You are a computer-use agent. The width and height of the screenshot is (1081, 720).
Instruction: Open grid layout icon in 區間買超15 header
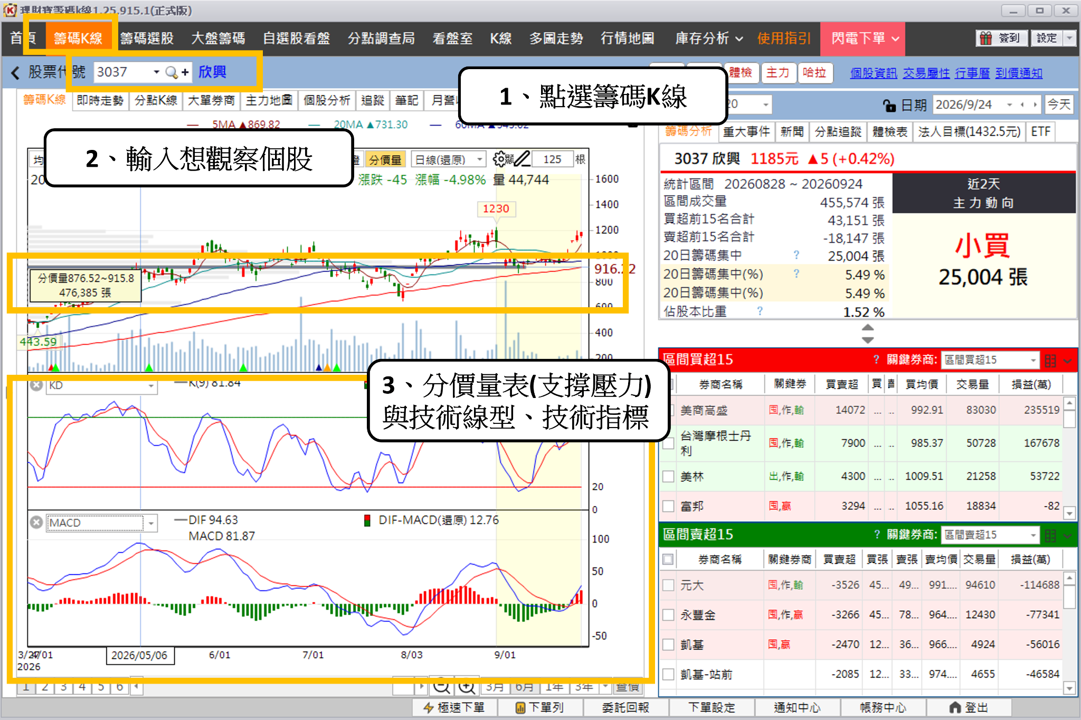coord(1050,360)
